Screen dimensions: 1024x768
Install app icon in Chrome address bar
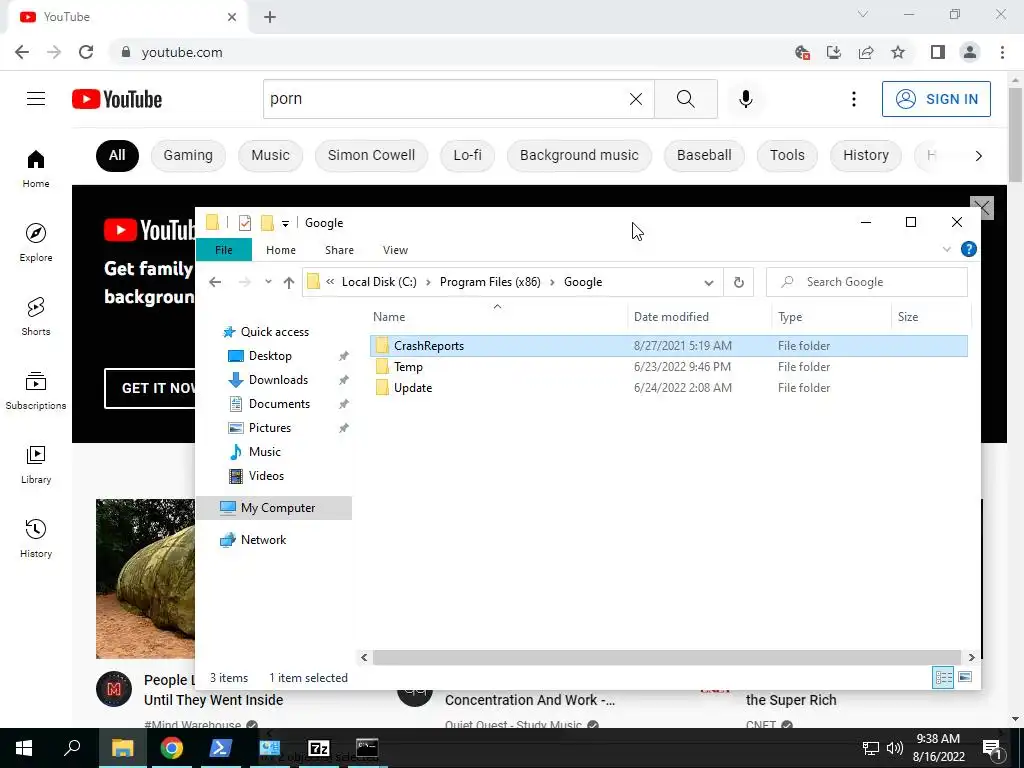[834, 52]
